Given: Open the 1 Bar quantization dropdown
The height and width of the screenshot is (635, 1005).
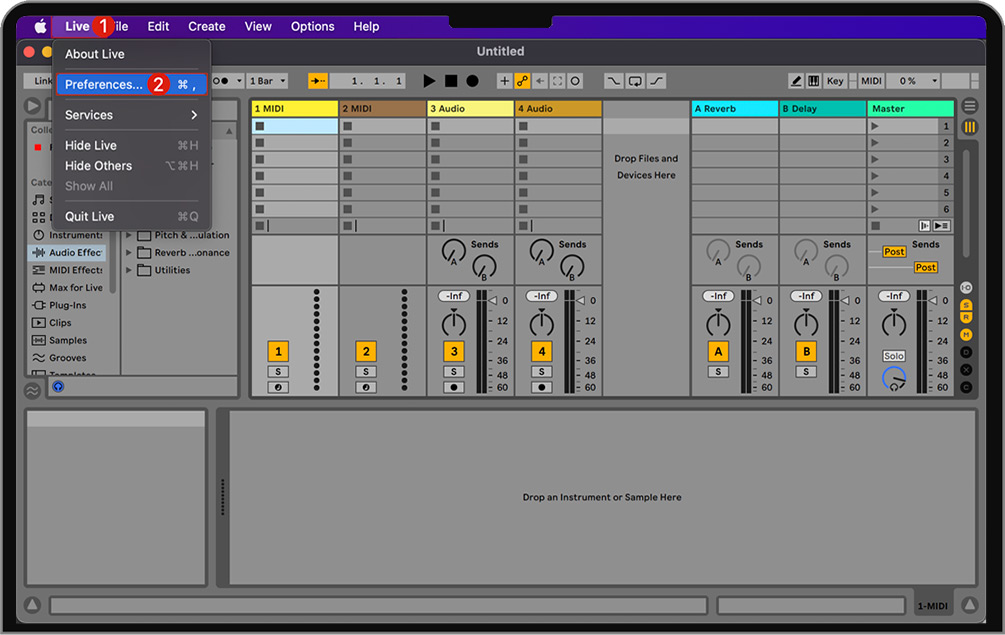Looking at the screenshot, I should [x=268, y=81].
